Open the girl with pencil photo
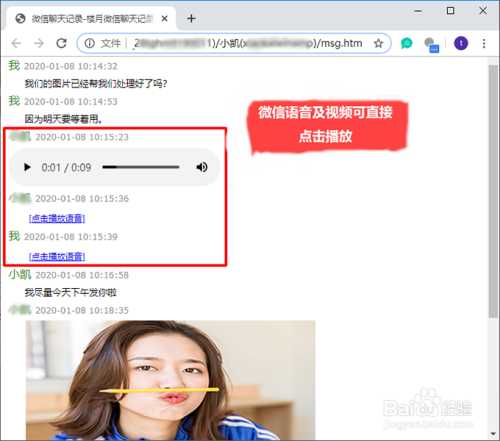The height and width of the screenshot is (441, 500). [x=171, y=380]
